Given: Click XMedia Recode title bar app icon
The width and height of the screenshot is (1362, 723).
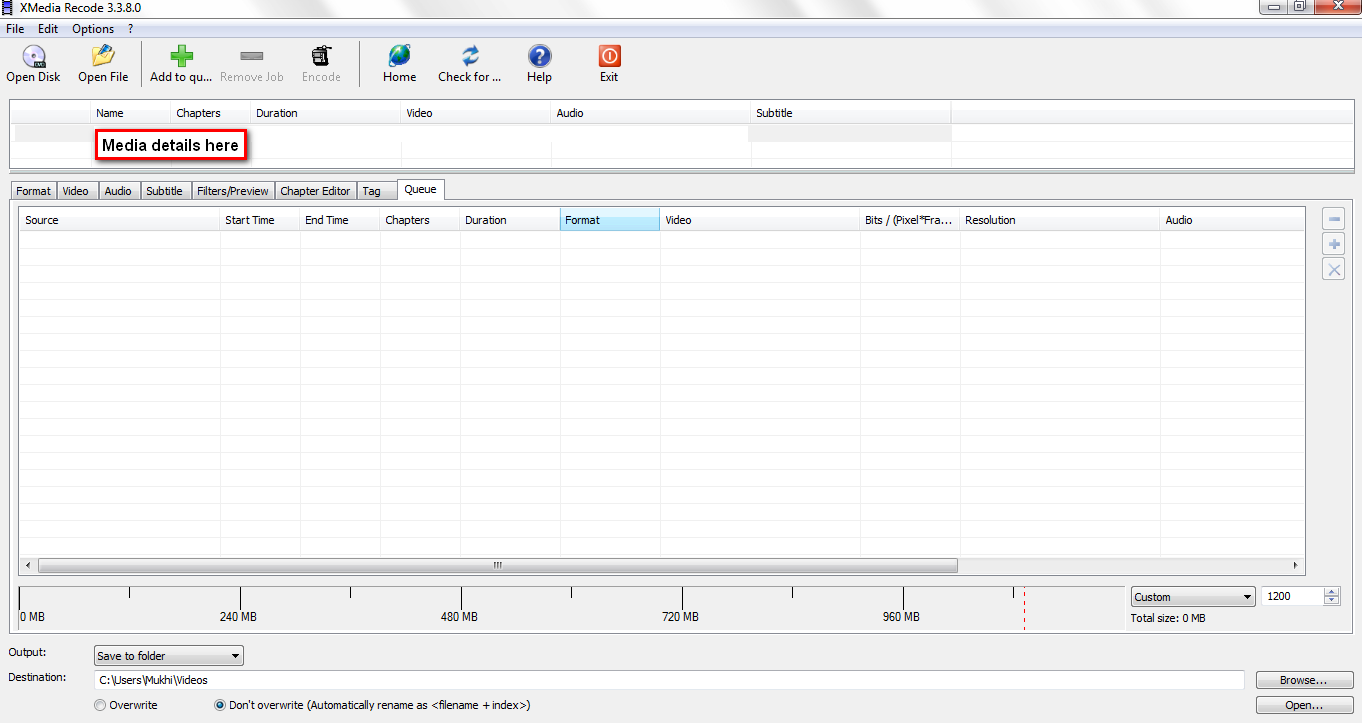Looking at the screenshot, I should point(8,7).
